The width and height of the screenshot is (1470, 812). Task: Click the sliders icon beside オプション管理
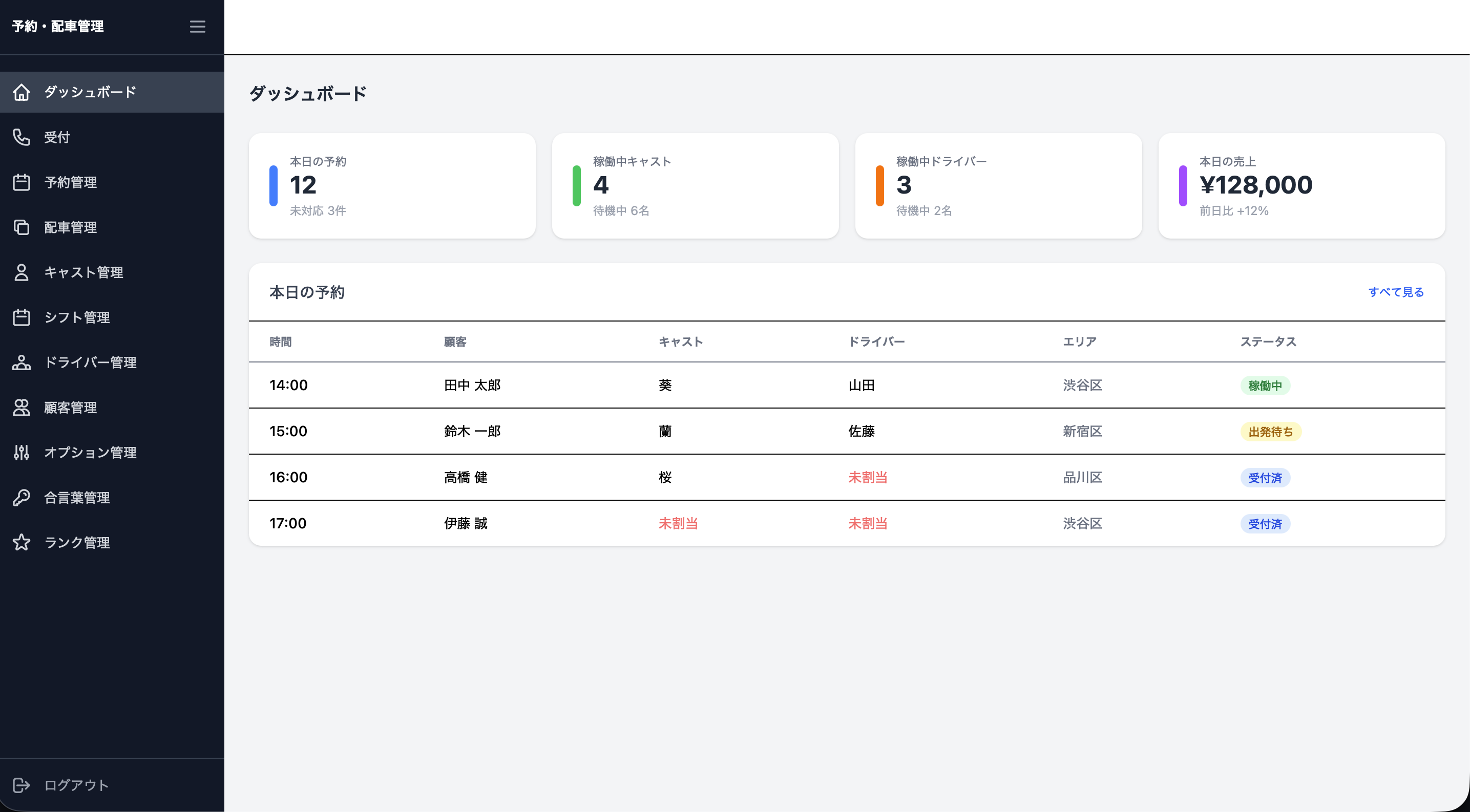tap(22, 452)
